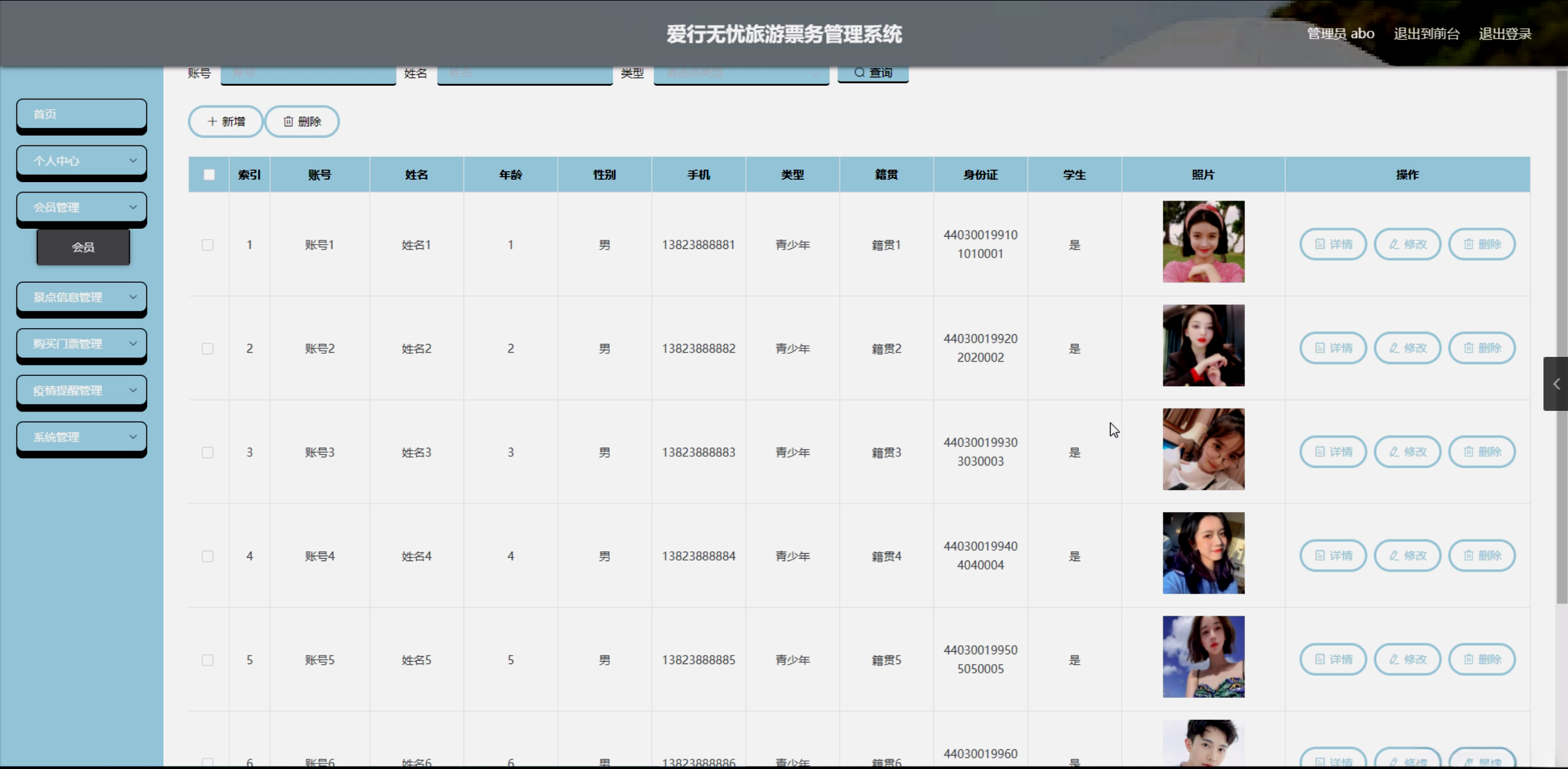This screenshot has height=769, width=1568.
Task: Go to 首页 in the sidebar
Action: [82, 114]
